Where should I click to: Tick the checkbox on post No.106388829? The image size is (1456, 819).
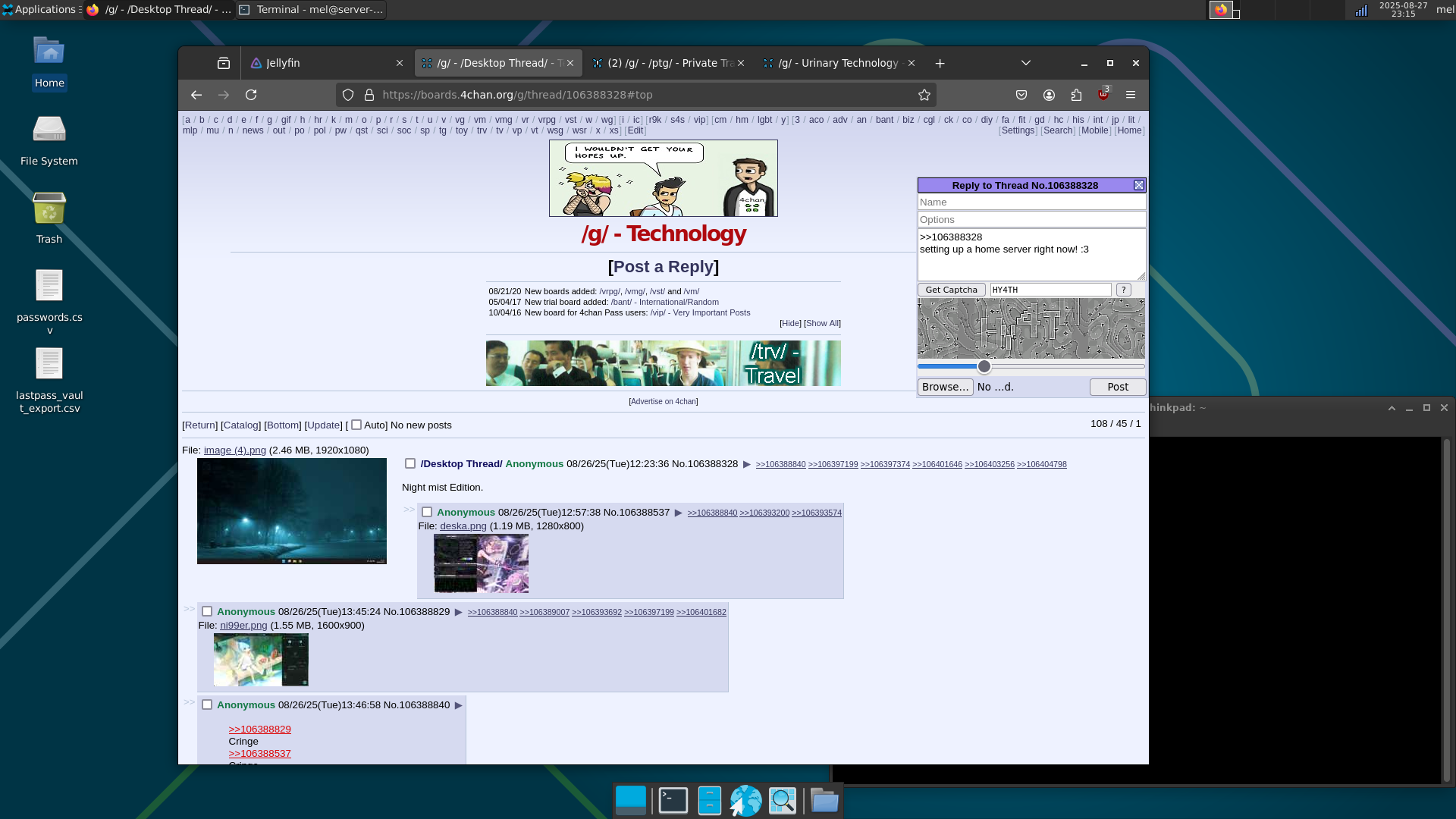coord(207,611)
